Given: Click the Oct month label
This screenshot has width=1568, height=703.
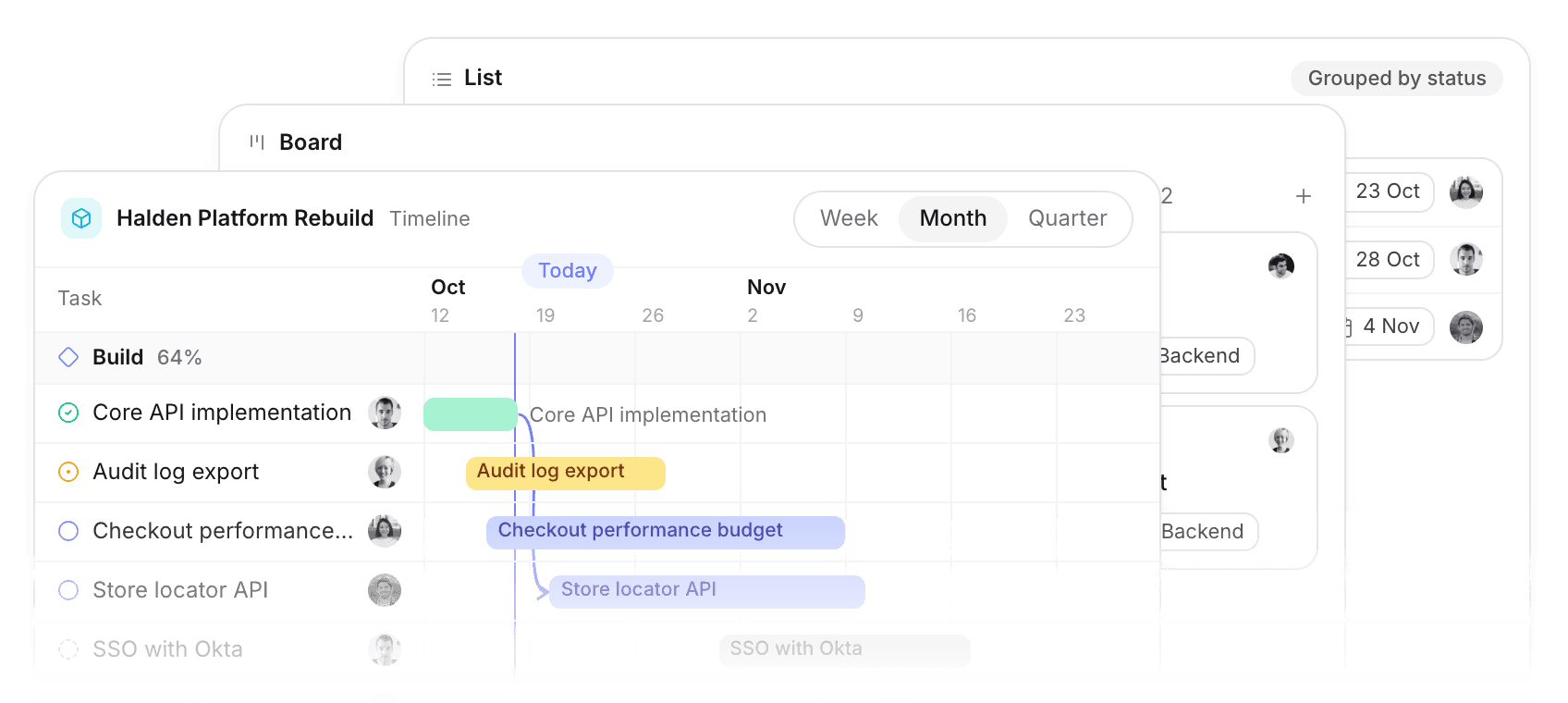Looking at the screenshot, I should tap(448, 288).
